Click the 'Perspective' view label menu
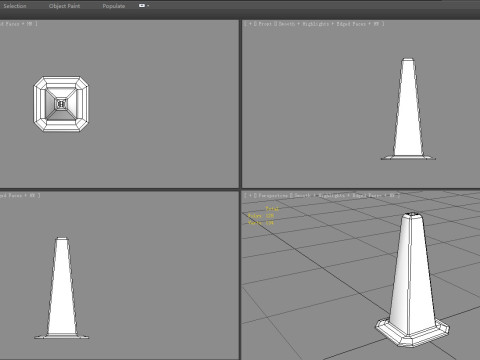480x360 pixels. click(273, 196)
